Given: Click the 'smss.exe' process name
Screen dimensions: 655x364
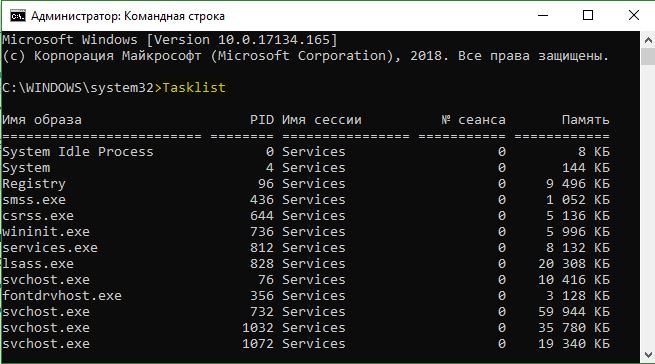Looking at the screenshot, I should coord(34,200).
